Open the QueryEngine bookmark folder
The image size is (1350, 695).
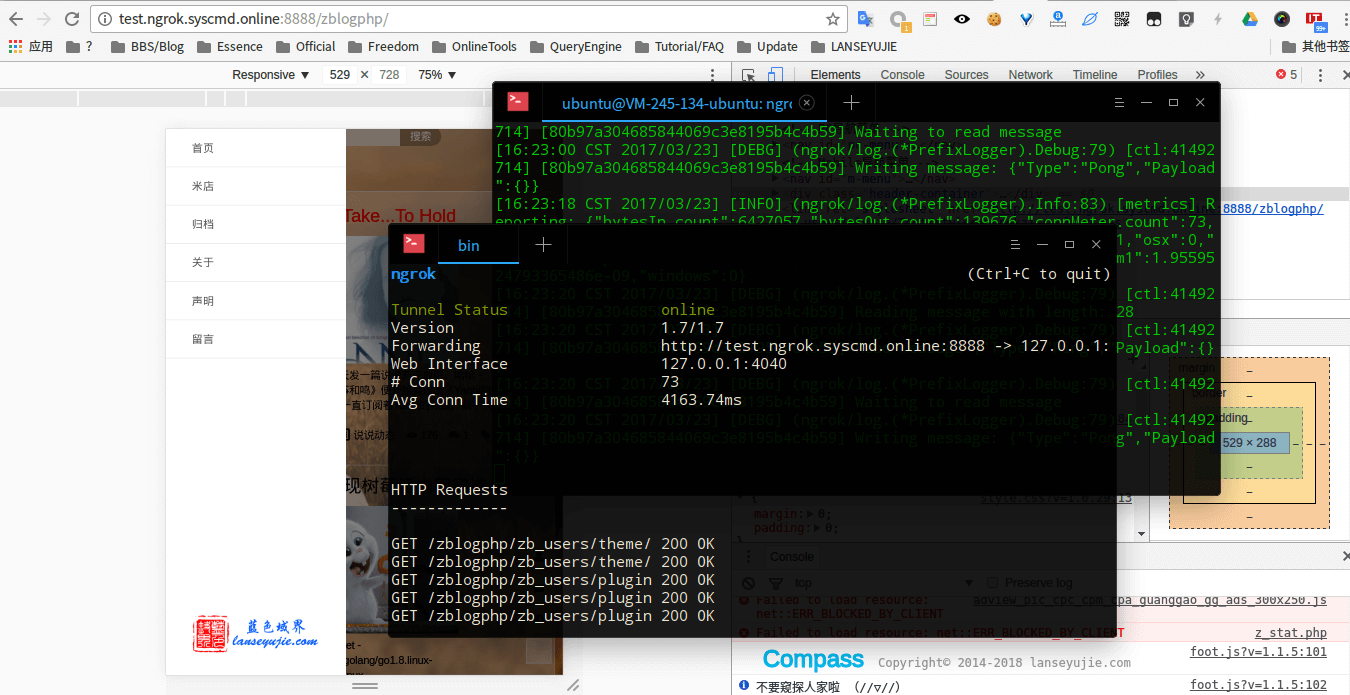[x=575, y=46]
